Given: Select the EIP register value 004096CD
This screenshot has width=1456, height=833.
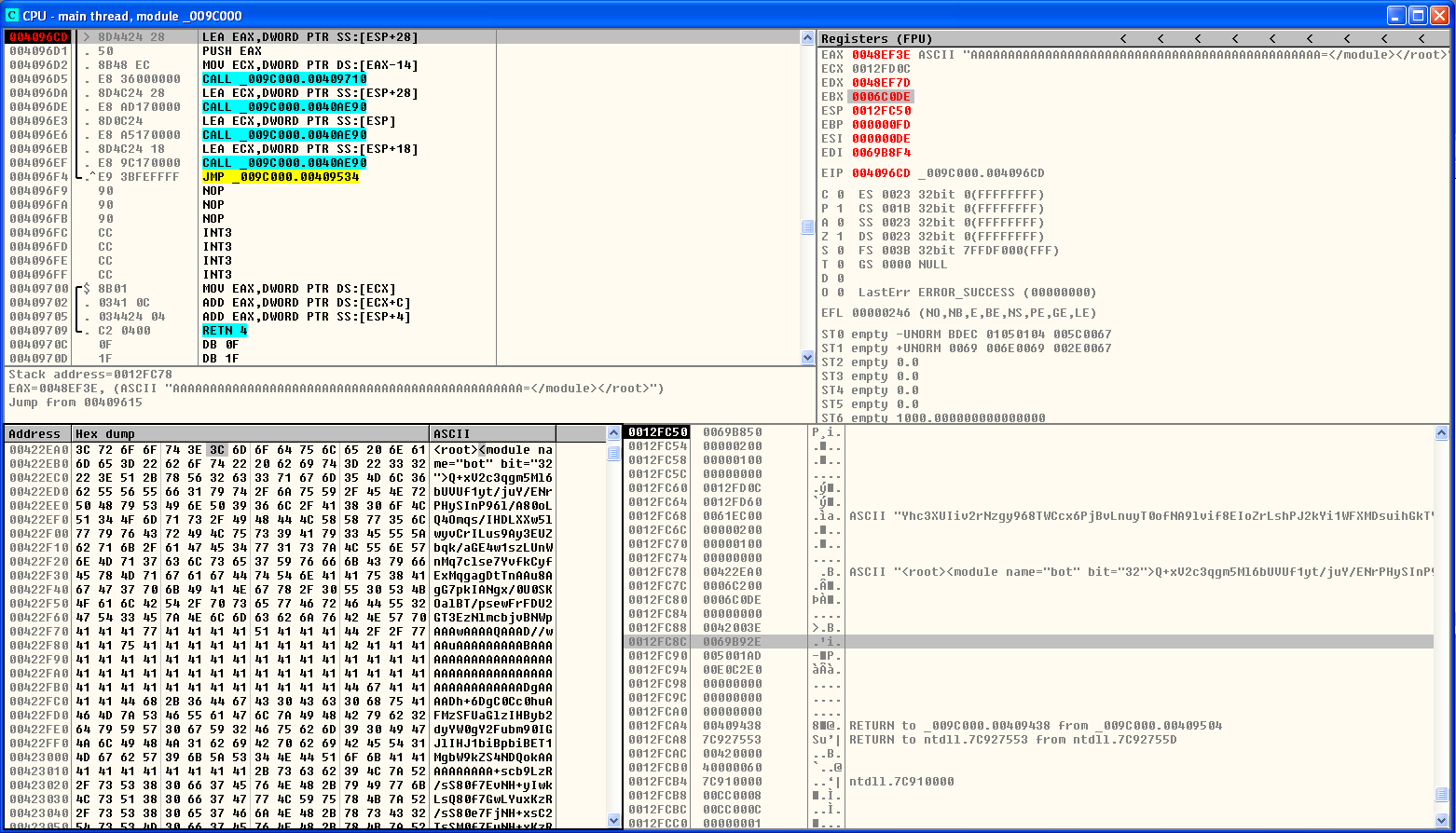Looking at the screenshot, I should [881, 173].
